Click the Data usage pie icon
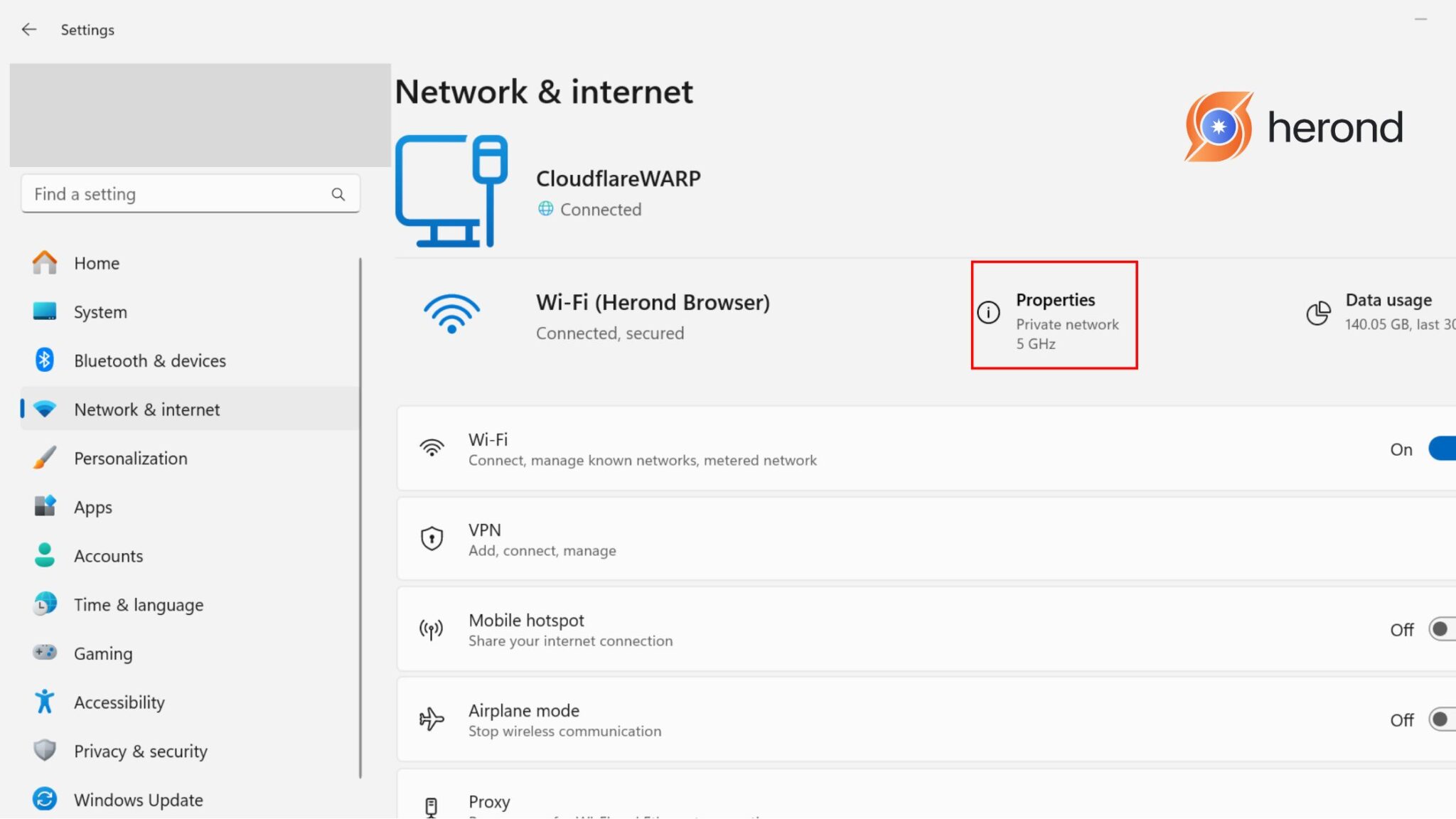The width and height of the screenshot is (1456, 819). [1318, 312]
